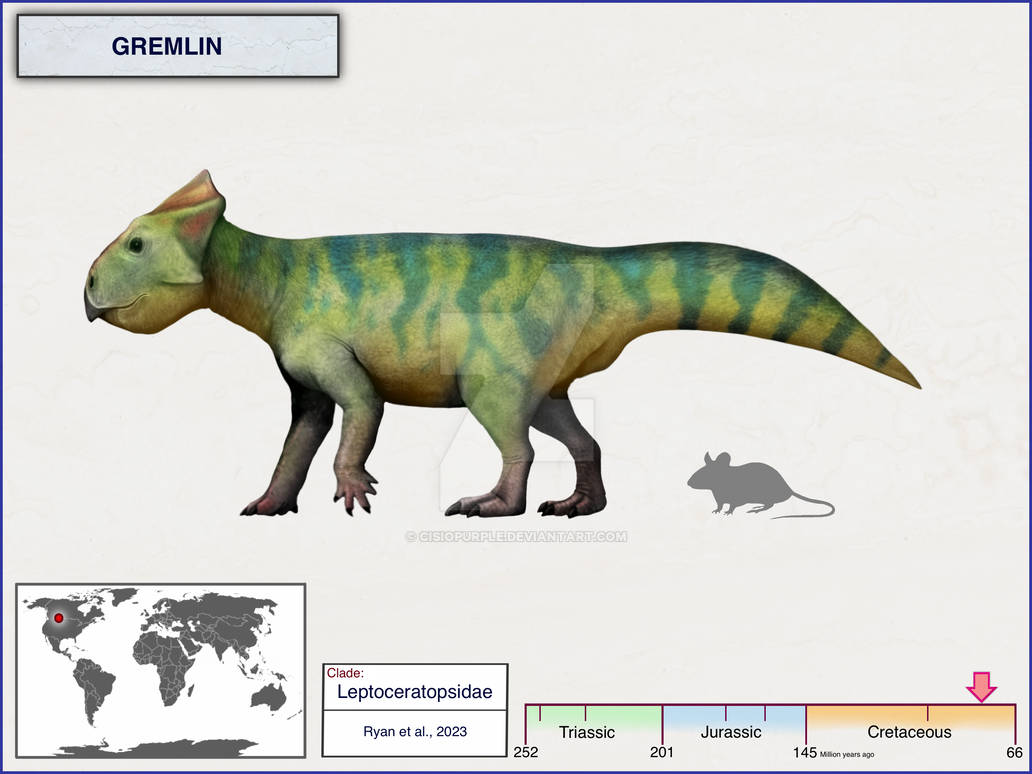This screenshot has width=1032, height=774.
Task: Click the gray mouse silhouette
Action: [760, 485]
